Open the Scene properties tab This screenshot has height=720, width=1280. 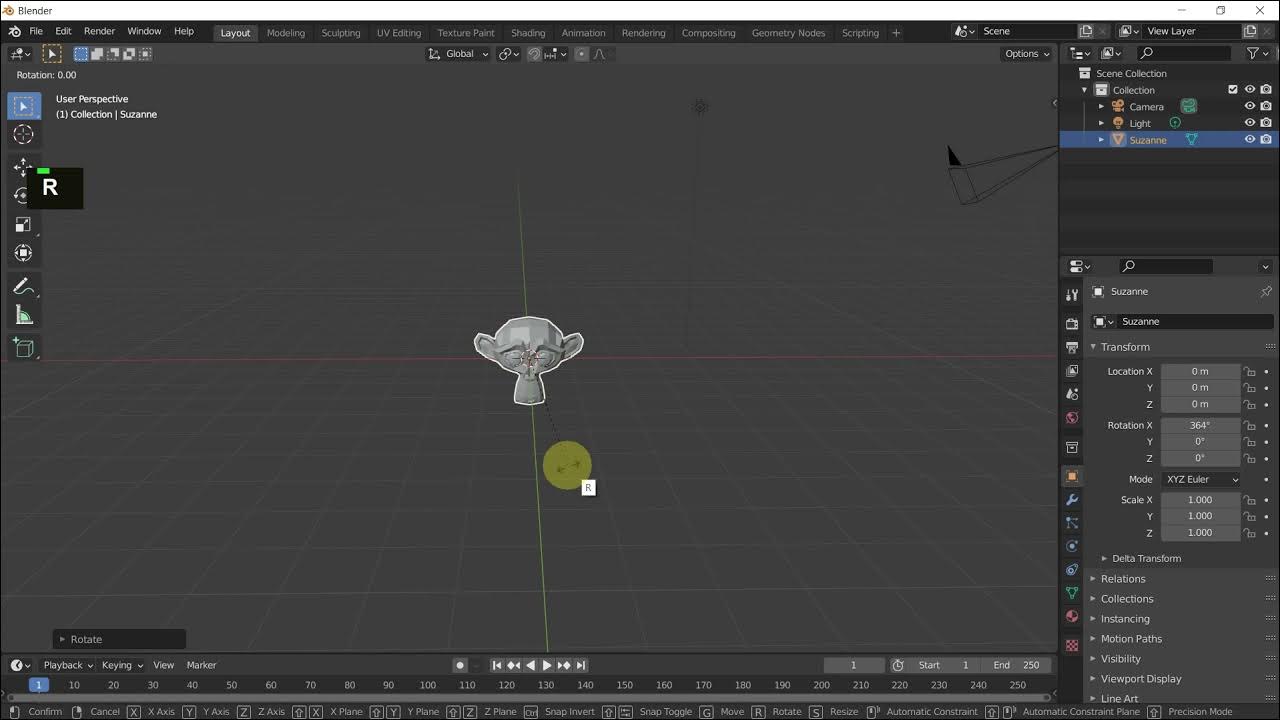pos(1072,394)
